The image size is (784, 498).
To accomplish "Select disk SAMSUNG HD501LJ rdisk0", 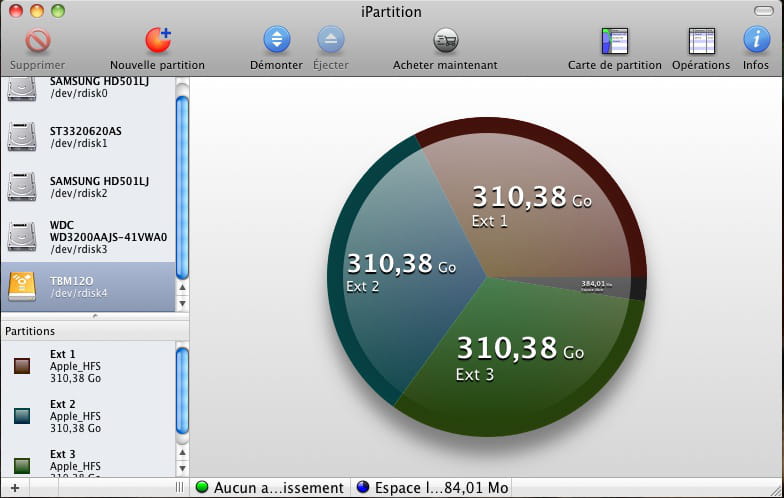I will pos(88,88).
